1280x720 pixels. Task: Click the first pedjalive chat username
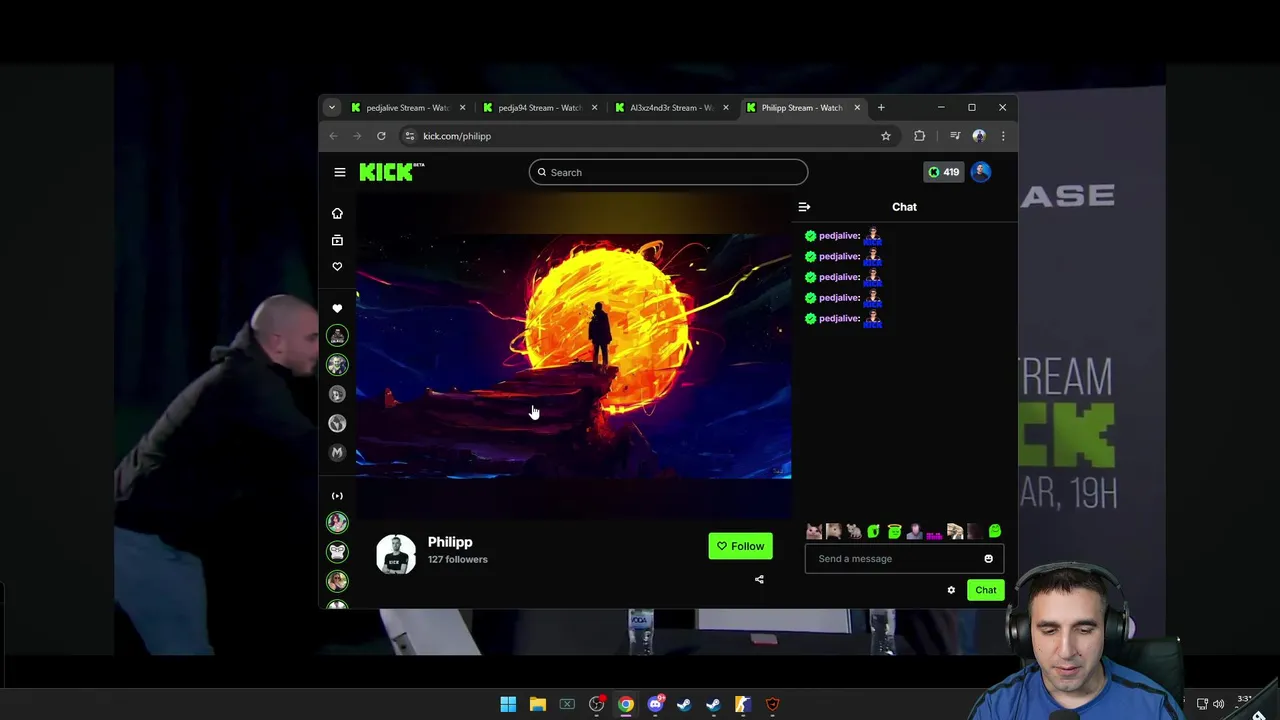839,236
